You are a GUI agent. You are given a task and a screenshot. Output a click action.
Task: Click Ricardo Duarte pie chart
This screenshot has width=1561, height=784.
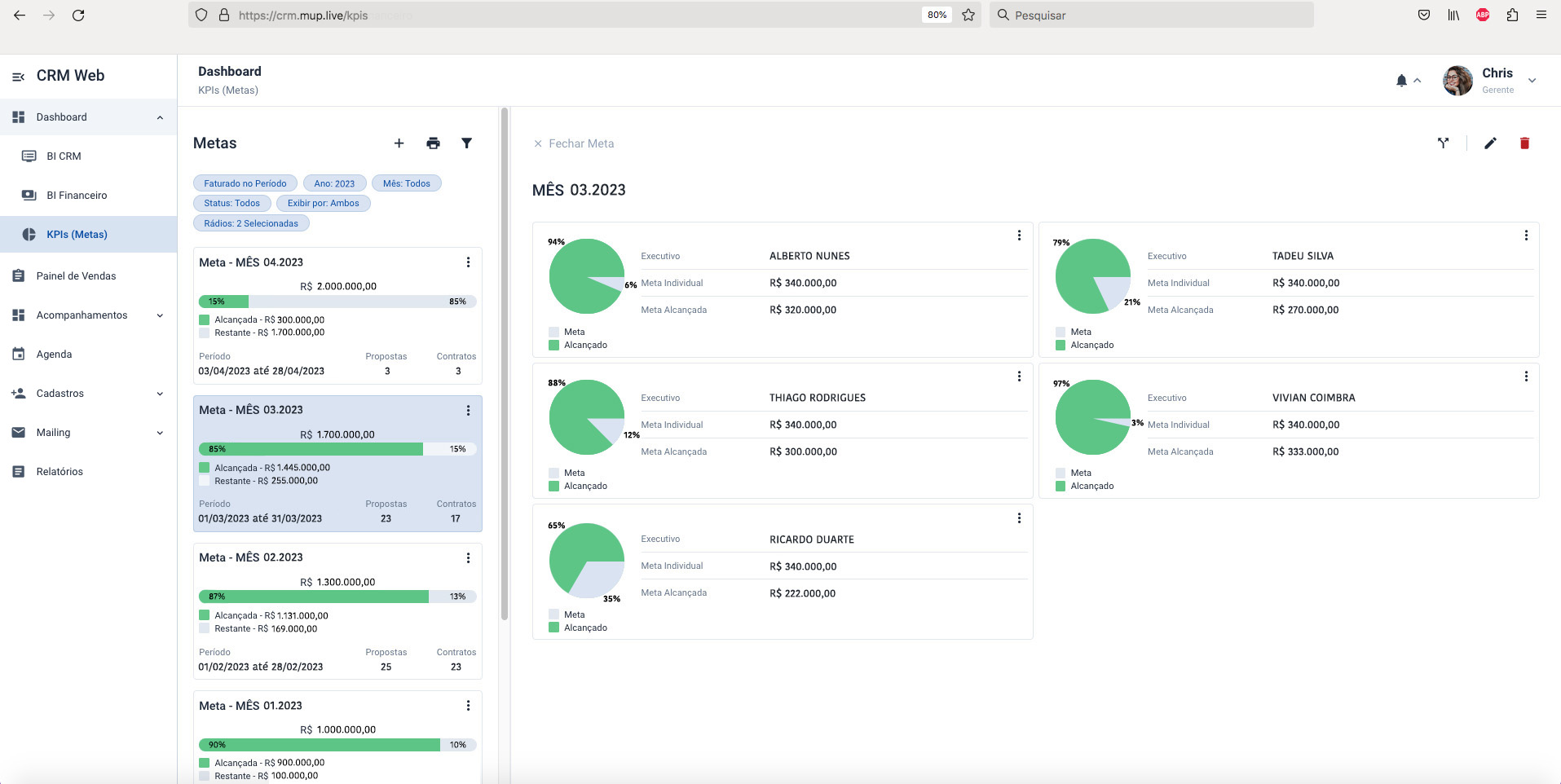click(587, 561)
